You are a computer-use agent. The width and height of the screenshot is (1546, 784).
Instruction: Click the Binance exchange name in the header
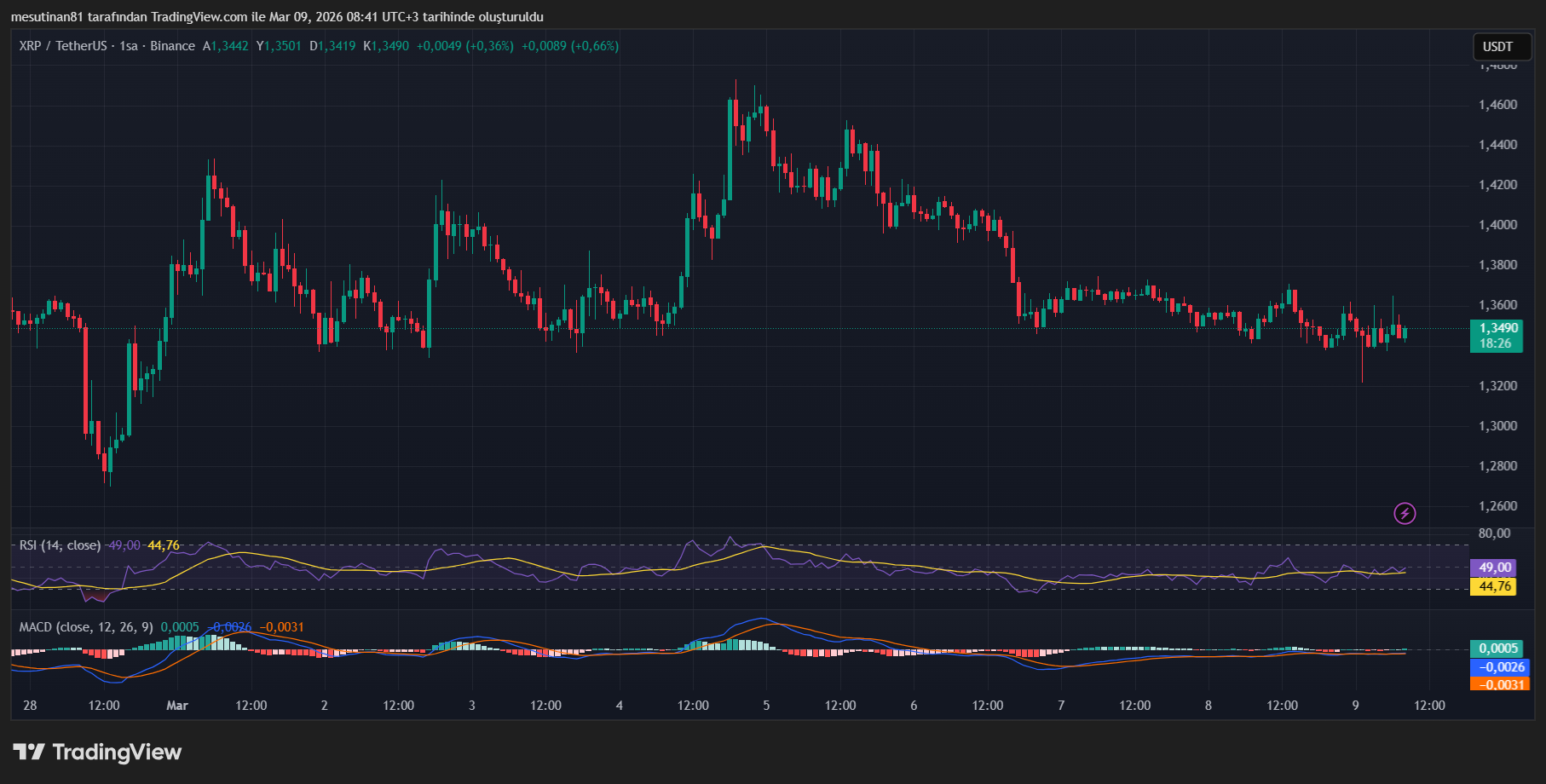click(173, 46)
